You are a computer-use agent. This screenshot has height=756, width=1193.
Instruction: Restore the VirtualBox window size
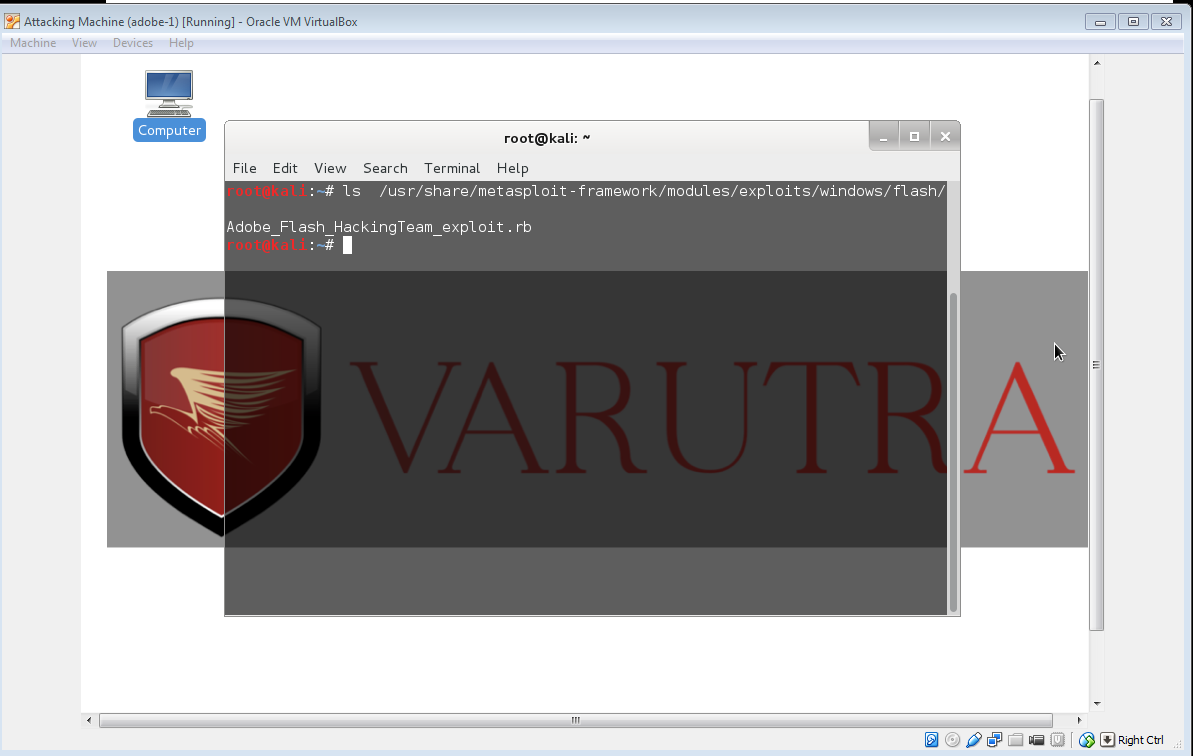coord(1134,21)
